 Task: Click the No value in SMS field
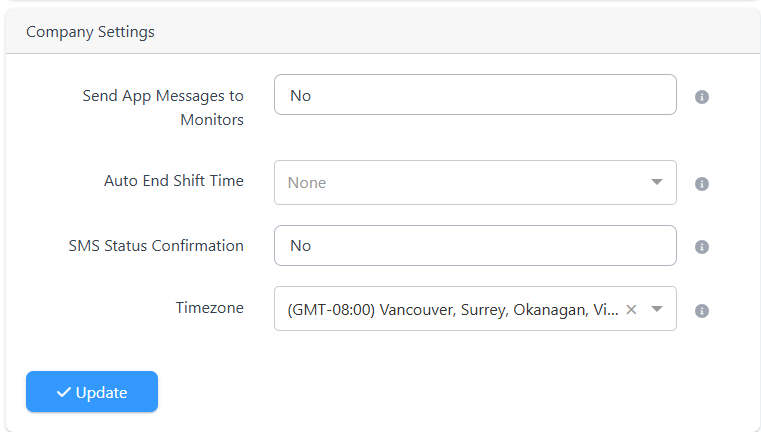click(300, 246)
